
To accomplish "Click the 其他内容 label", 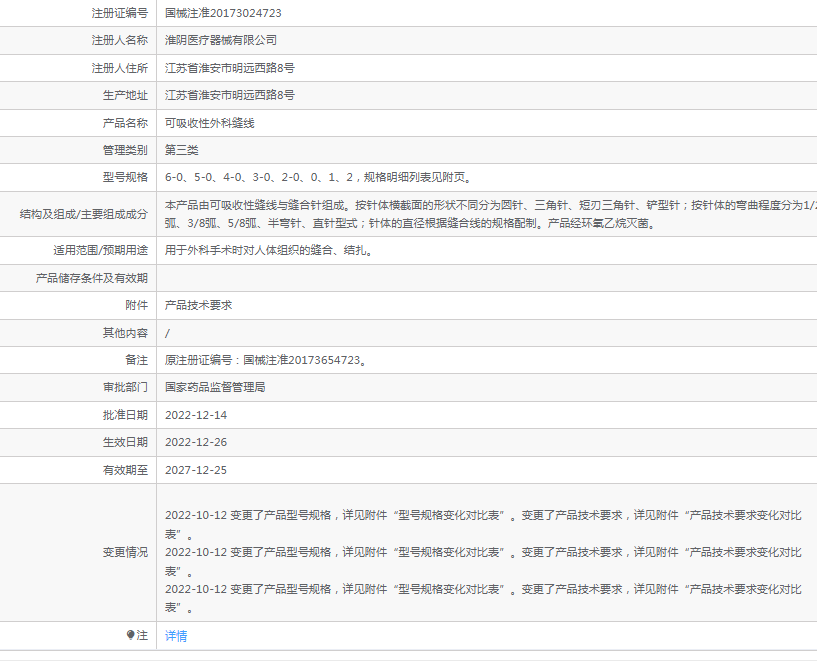I will point(126,333).
